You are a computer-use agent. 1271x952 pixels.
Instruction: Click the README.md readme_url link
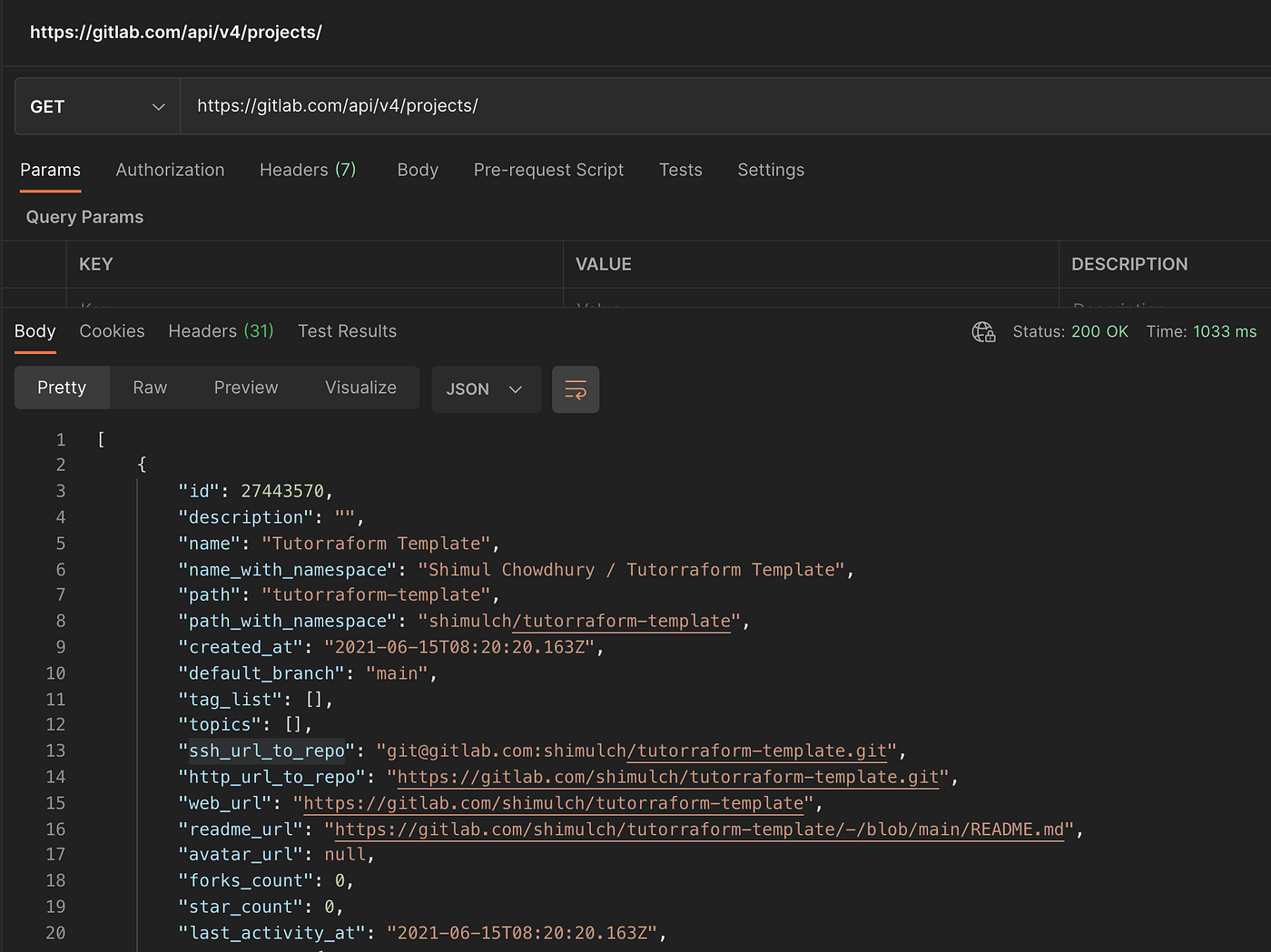(699, 829)
